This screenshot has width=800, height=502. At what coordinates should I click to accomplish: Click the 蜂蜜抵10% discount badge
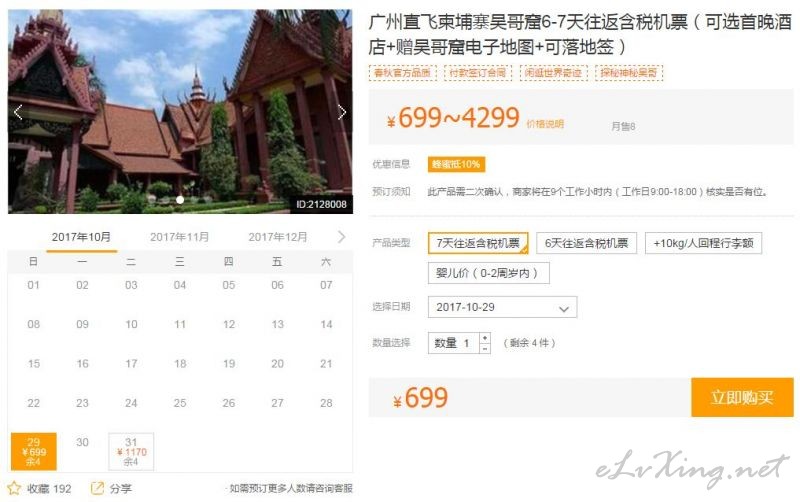(456, 164)
